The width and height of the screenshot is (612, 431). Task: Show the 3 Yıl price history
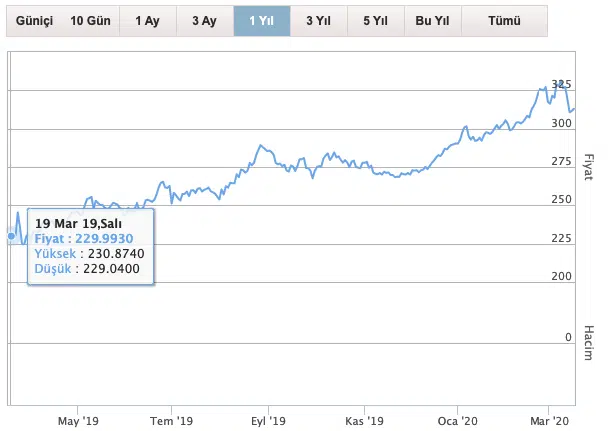tap(319, 20)
